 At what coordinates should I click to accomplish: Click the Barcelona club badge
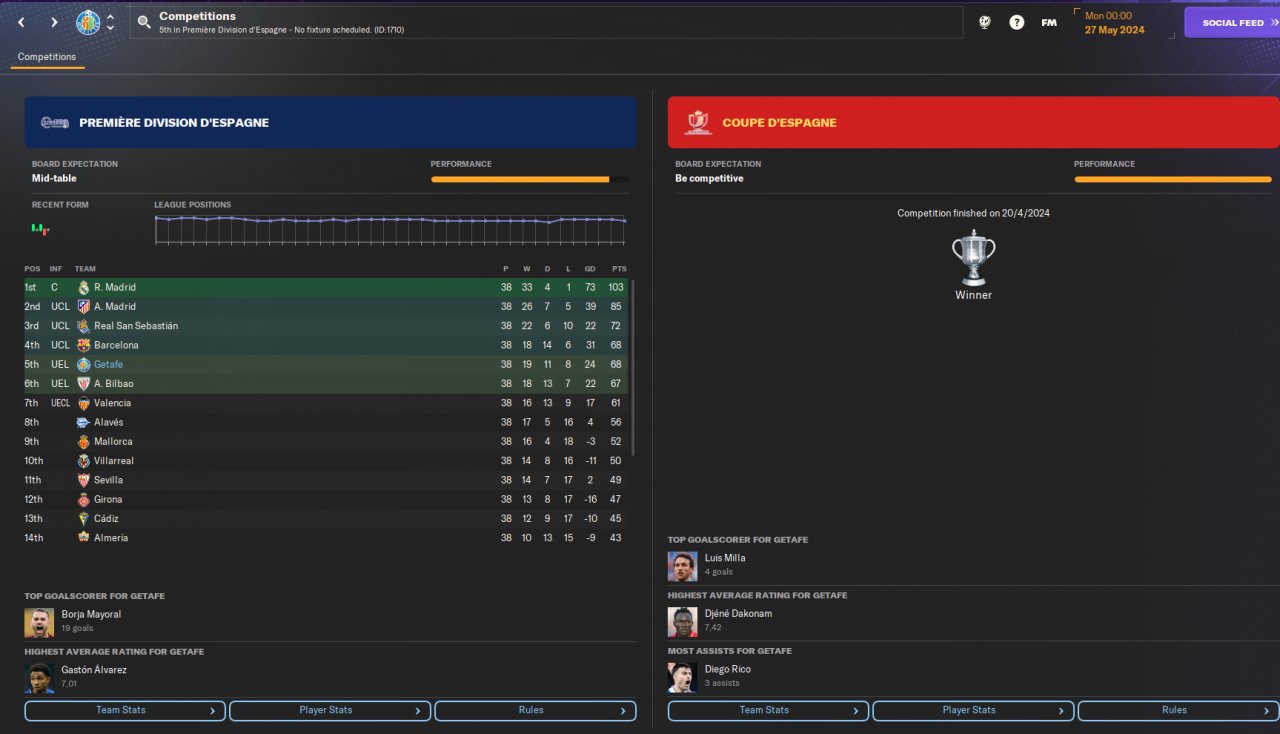[x=84, y=345]
